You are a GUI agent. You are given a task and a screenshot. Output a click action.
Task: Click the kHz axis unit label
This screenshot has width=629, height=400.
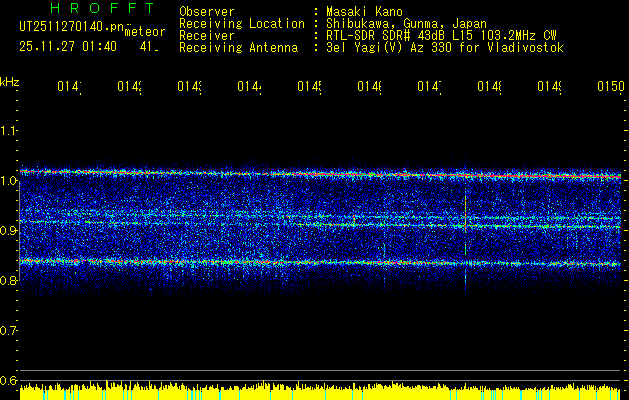pyautogui.click(x=10, y=81)
